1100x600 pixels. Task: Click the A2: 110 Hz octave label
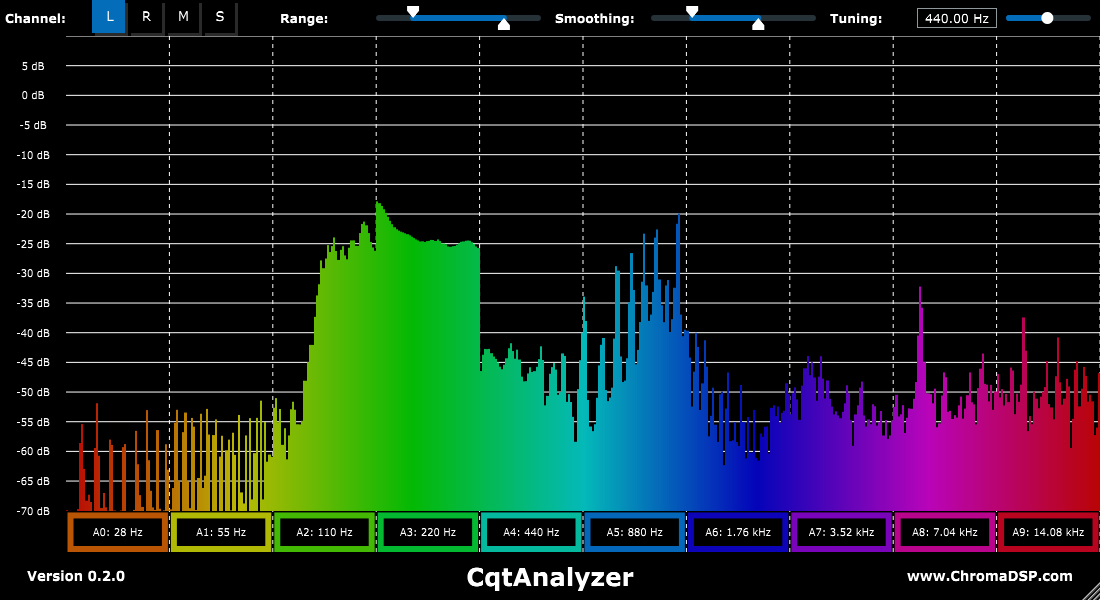(324, 532)
